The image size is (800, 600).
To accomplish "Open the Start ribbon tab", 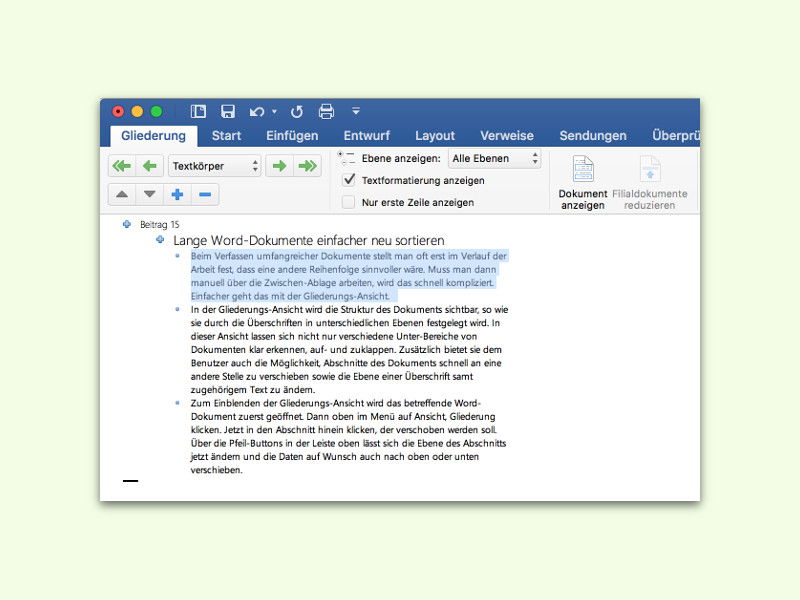I will click(x=226, y=136).
